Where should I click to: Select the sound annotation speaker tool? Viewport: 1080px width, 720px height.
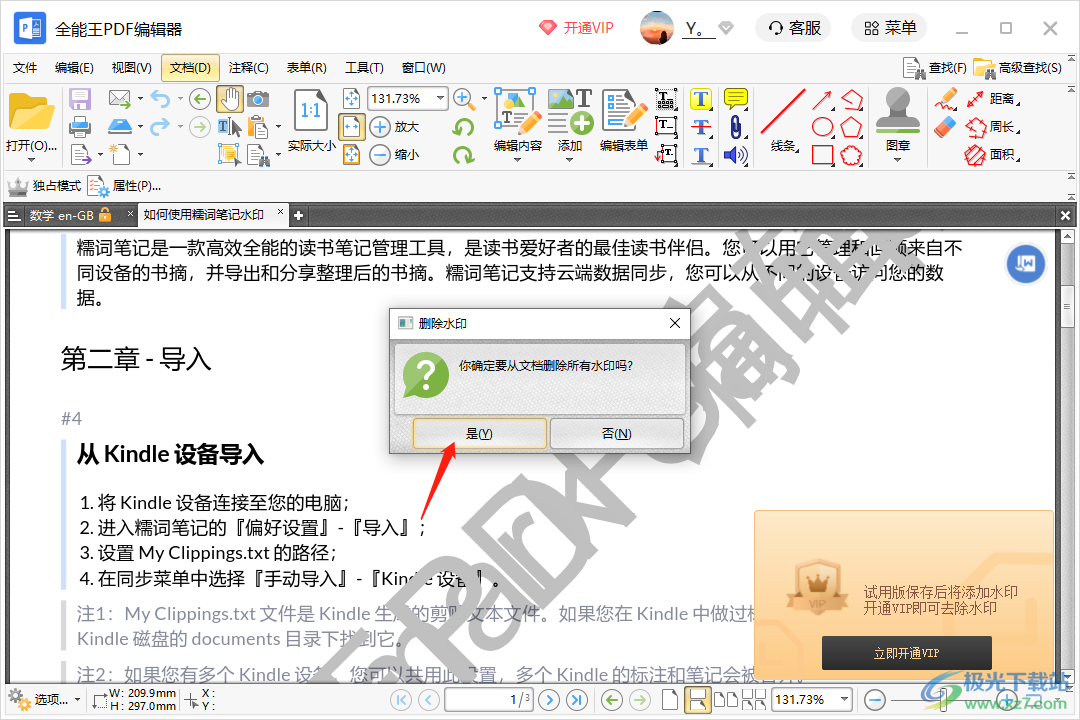[736, 155]
